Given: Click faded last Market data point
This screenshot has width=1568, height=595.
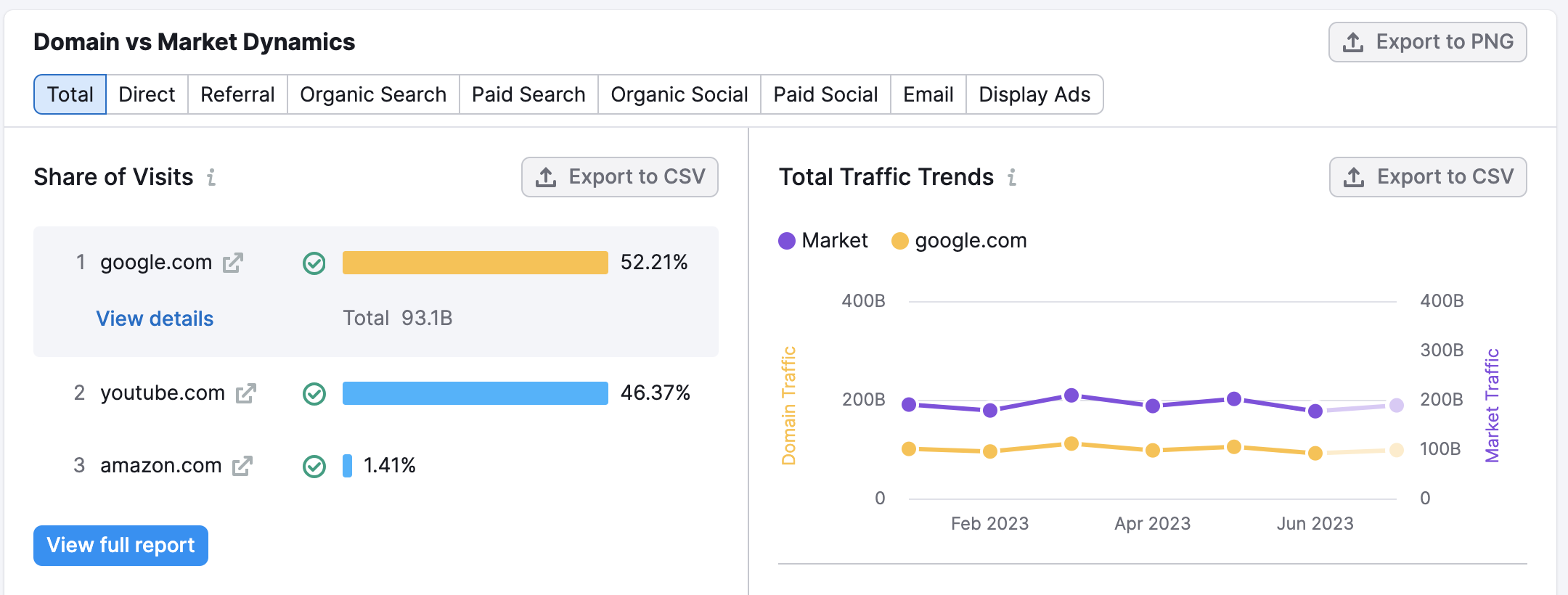Looking at the screenshot, I should 1397,406.
